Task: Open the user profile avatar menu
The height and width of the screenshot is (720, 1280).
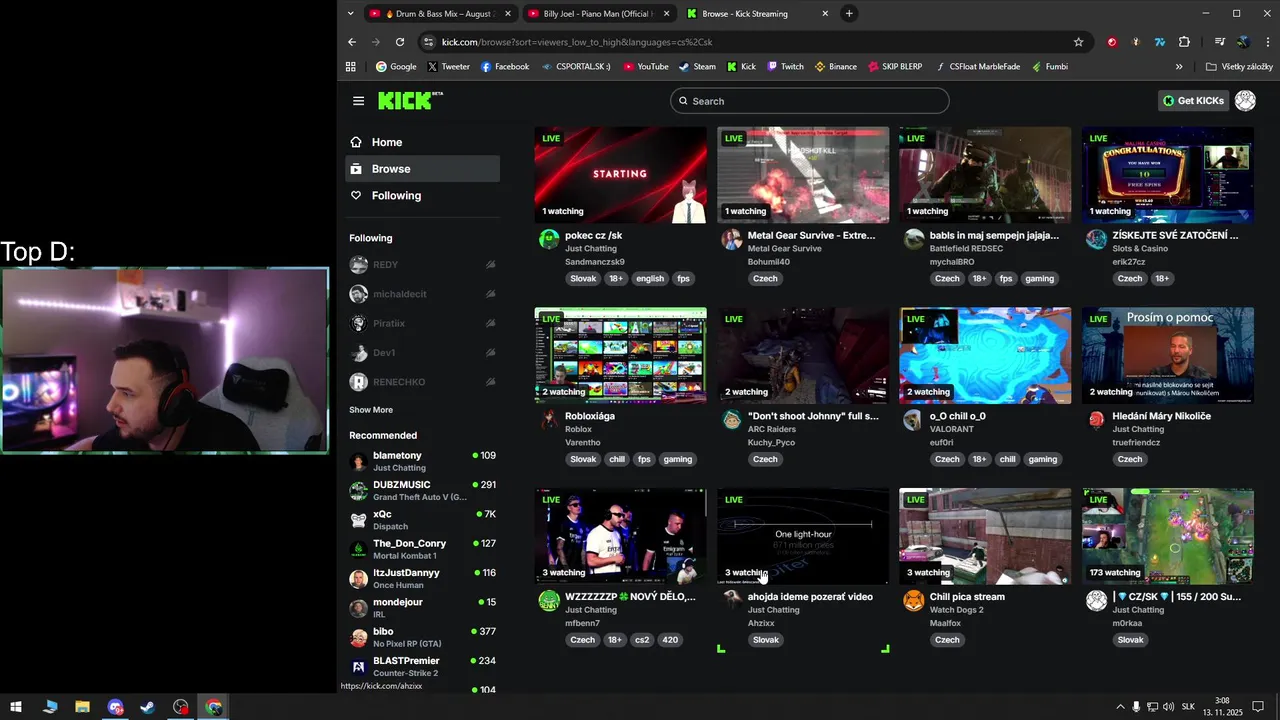Action: 1245,101
